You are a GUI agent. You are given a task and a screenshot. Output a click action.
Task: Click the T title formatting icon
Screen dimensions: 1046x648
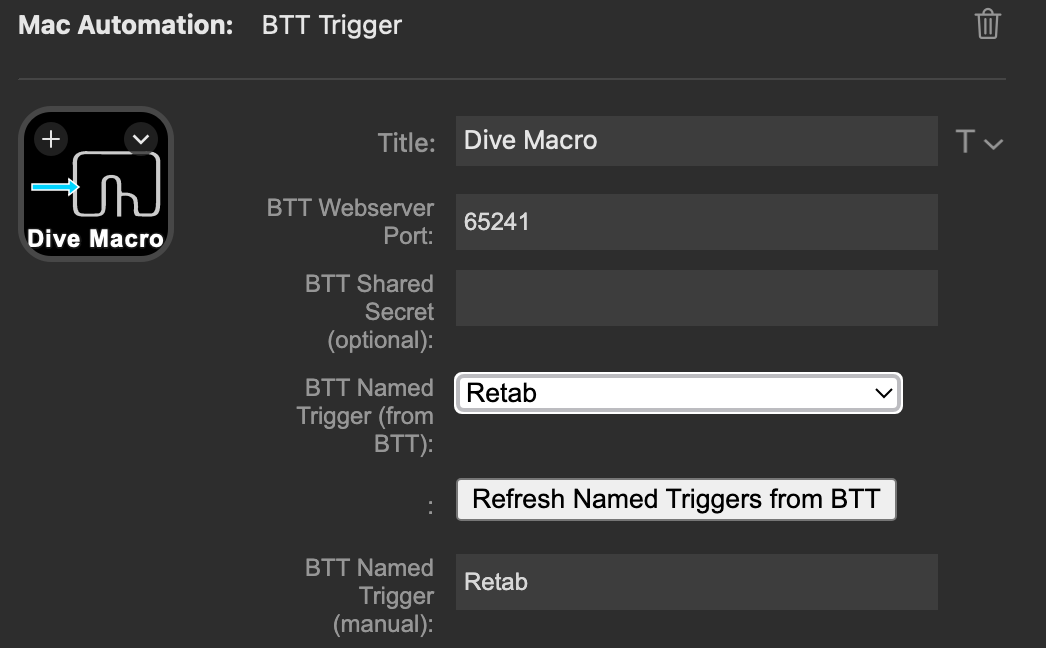(963, 141)
